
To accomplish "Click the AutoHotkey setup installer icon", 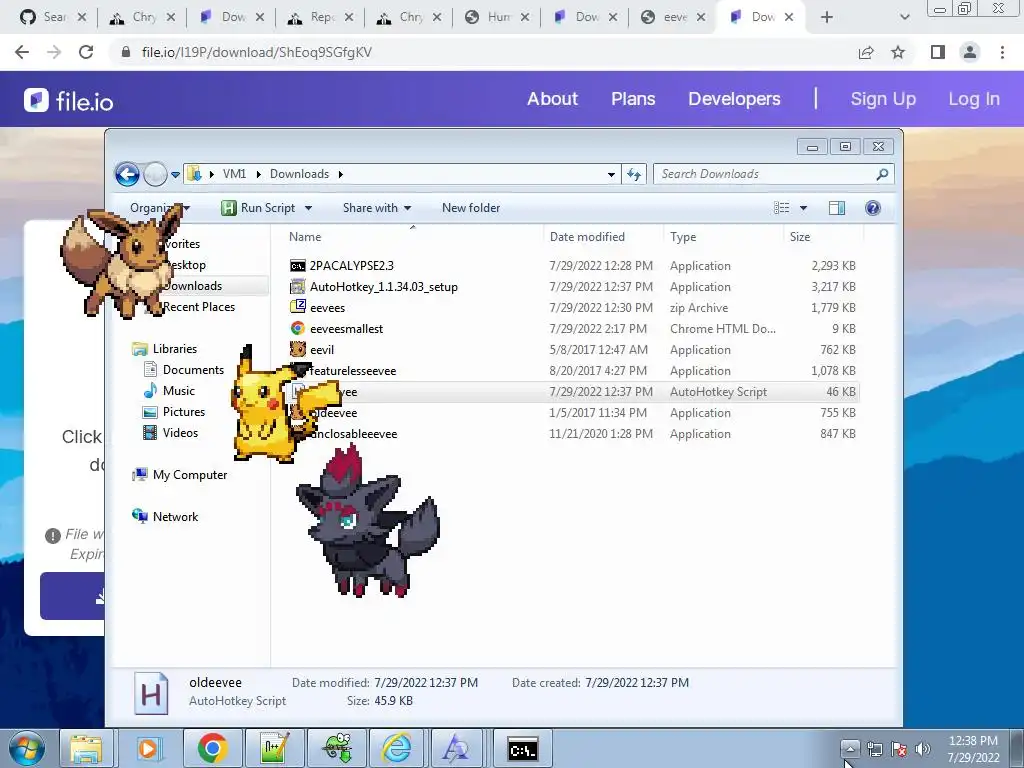I will click(298, 287).
